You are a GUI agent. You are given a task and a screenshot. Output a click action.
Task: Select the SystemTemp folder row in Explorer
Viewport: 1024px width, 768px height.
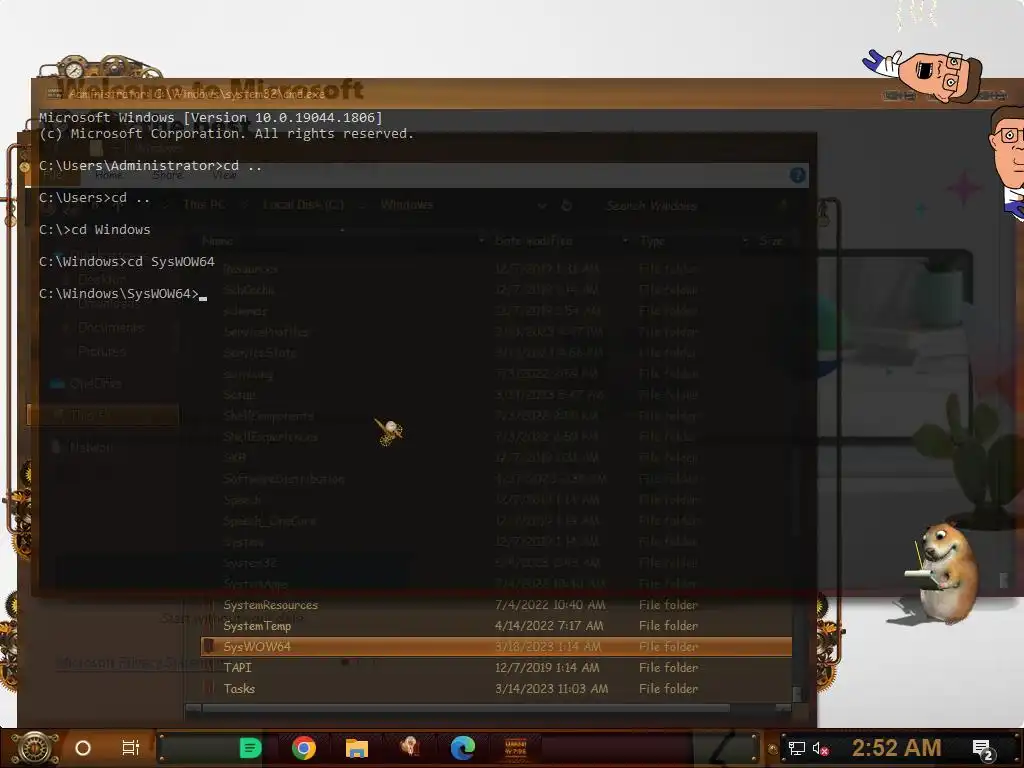click(496, 626)
